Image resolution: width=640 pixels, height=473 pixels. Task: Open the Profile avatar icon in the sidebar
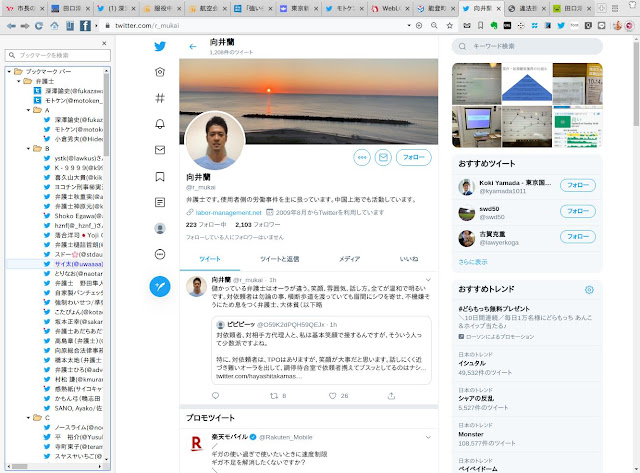(x=160, y=229)
